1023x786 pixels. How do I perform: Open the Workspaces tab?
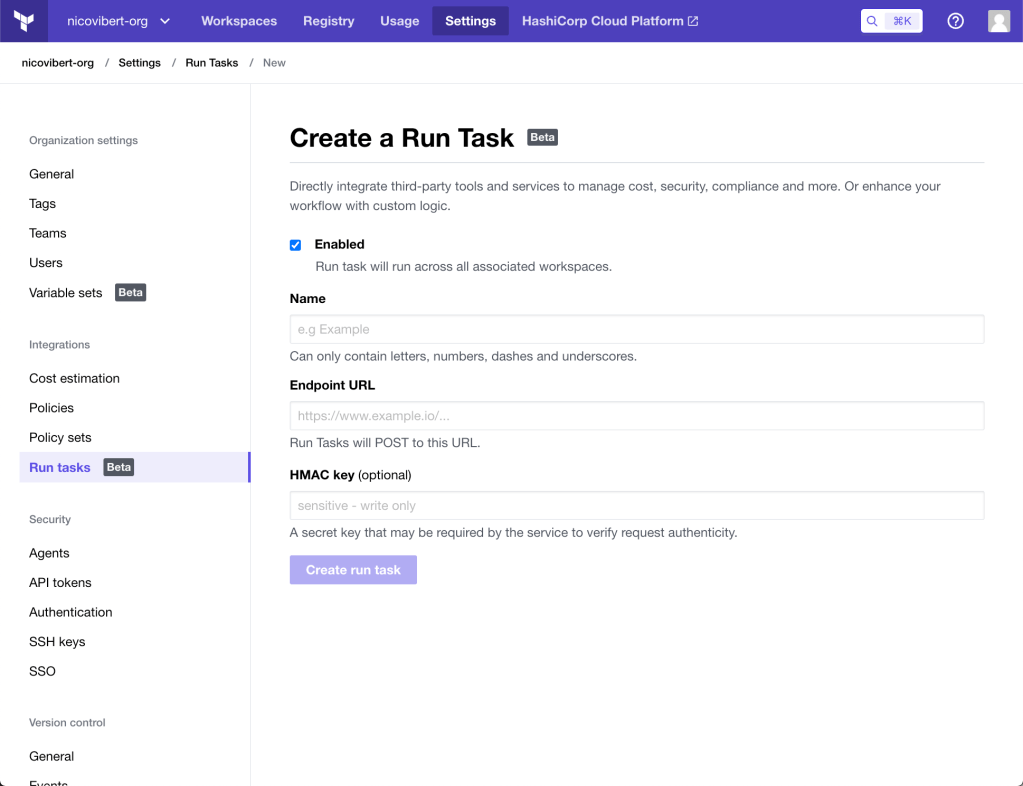(239, 21)
